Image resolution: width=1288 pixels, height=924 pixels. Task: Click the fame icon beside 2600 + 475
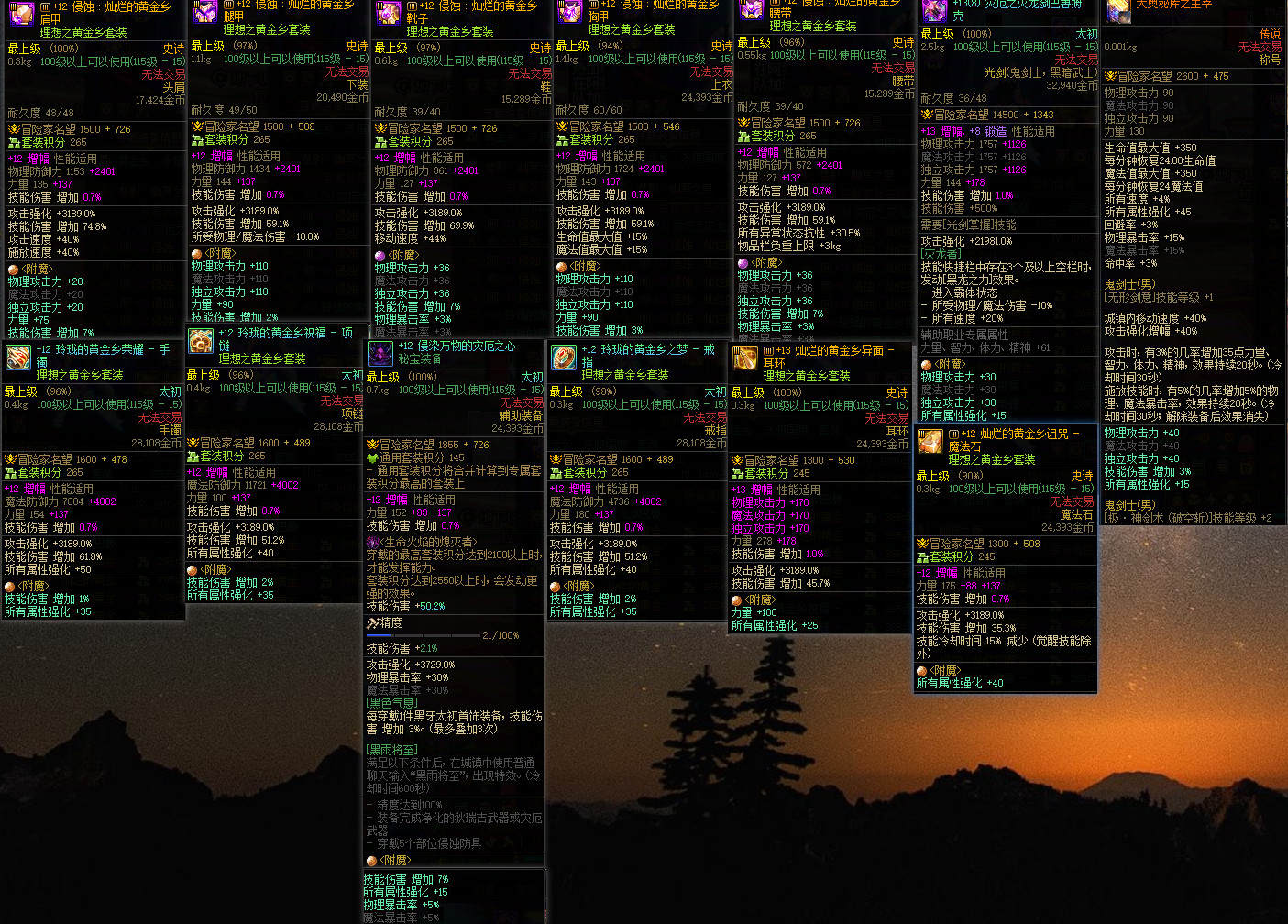click(x=1110, y=76)
